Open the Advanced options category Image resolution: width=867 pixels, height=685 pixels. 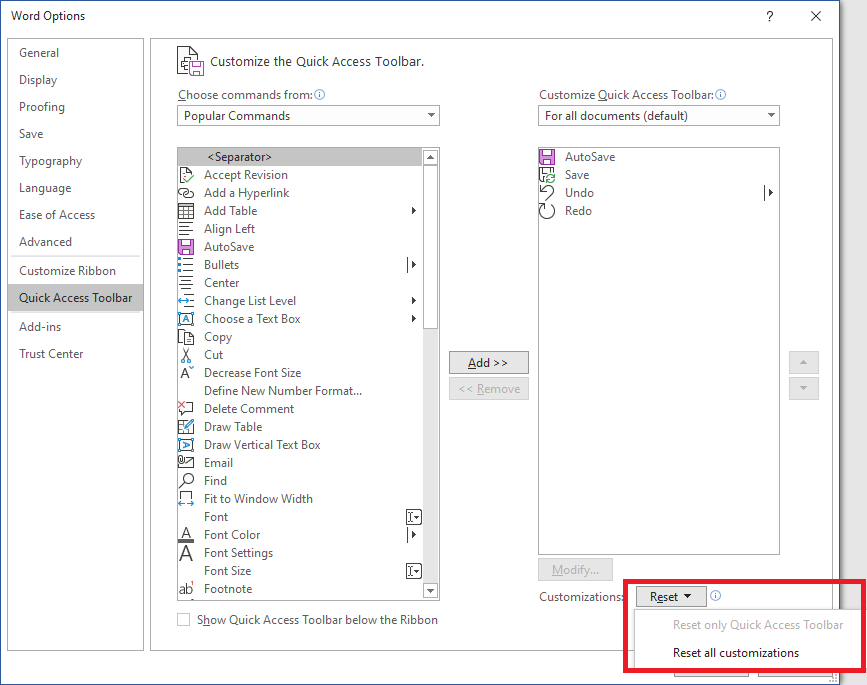[75, 242]
